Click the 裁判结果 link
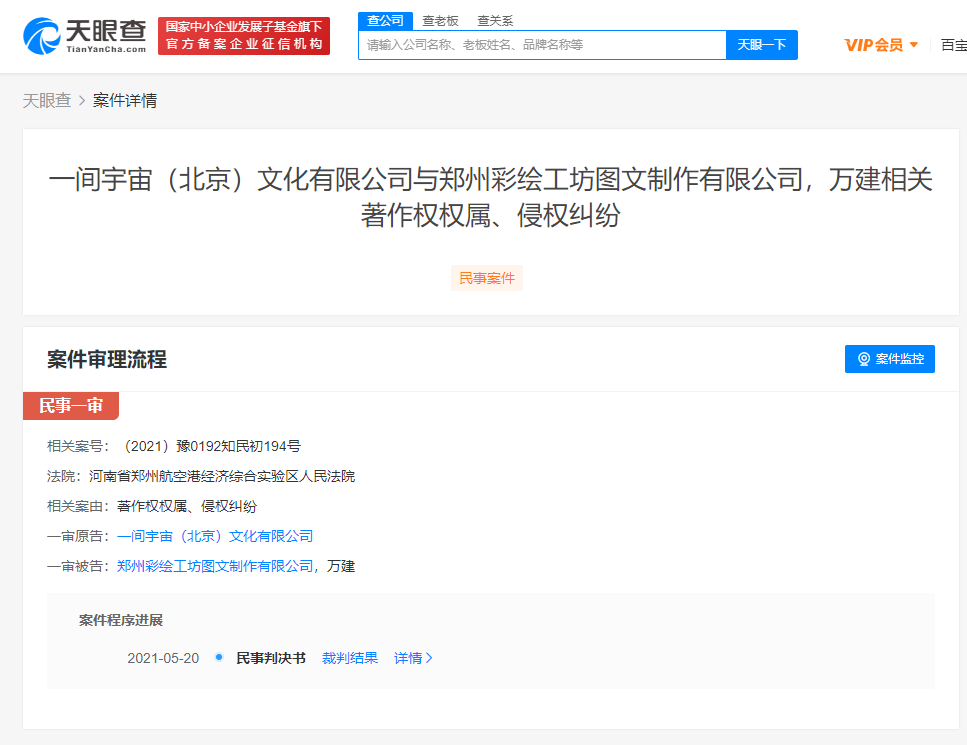 pyautogui.click(x=350, y=658)
